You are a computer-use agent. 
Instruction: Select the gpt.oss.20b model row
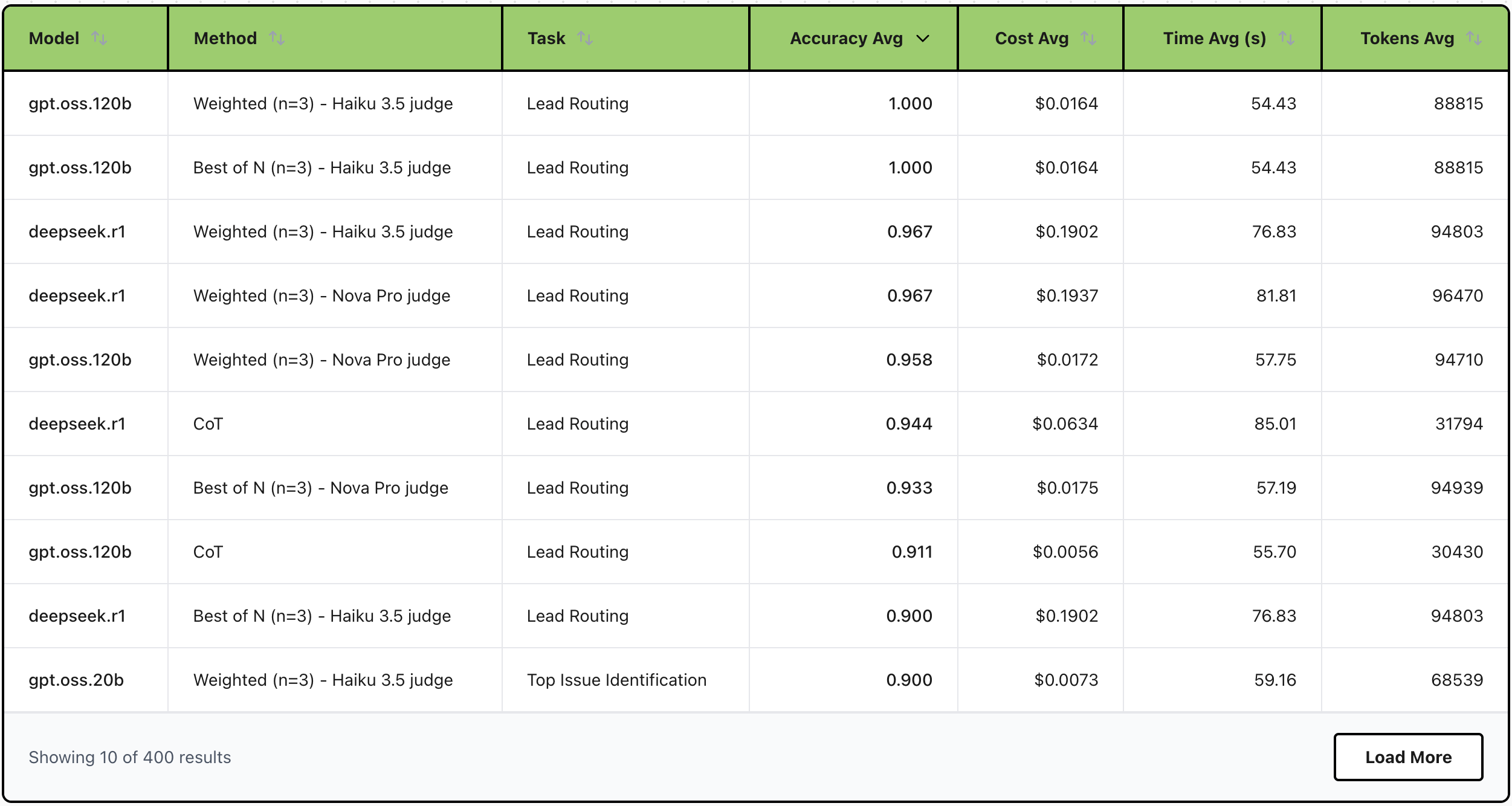click(76, 680)
